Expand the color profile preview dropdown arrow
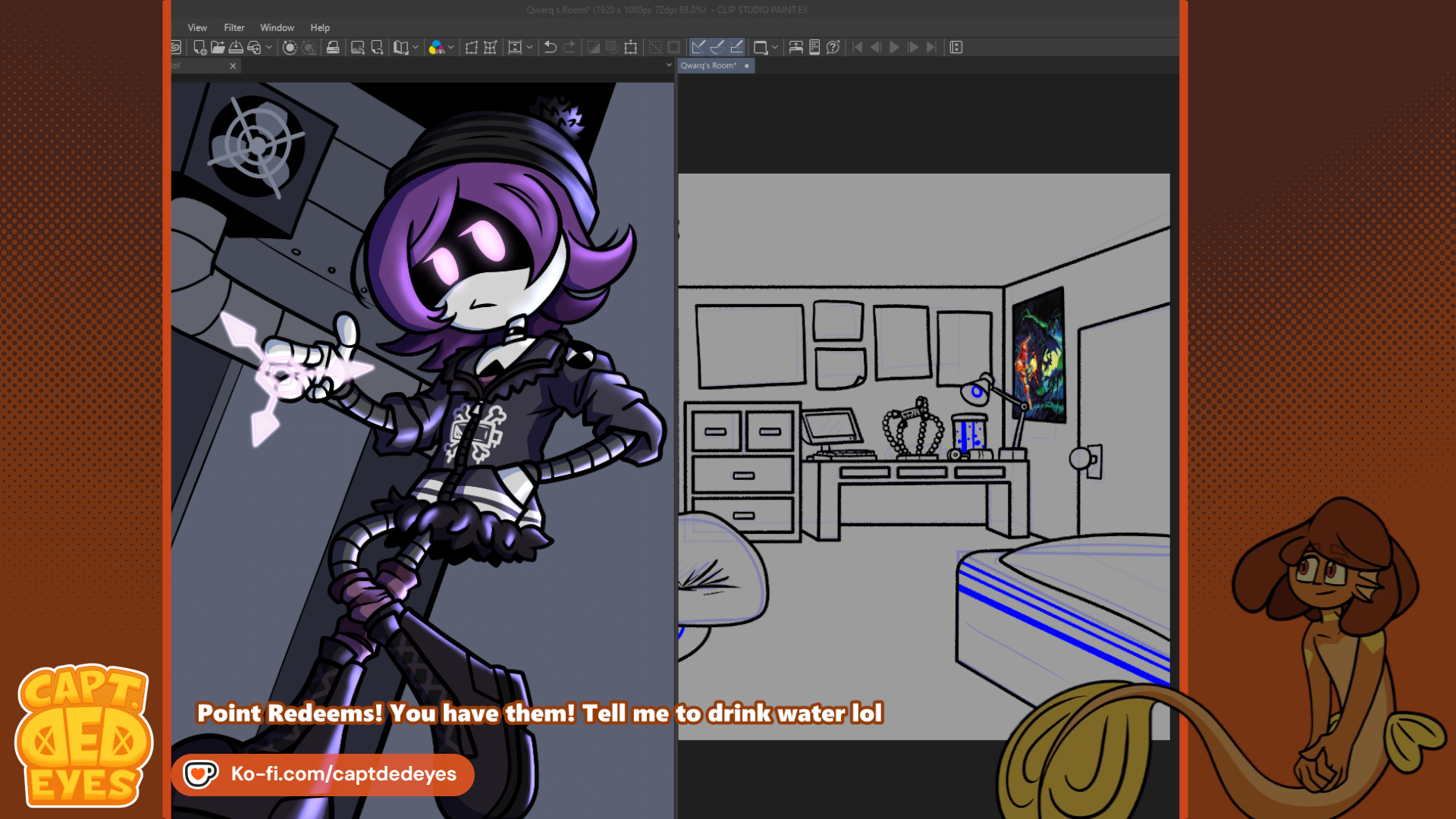Image resolution: width=1456 pixels, height=819 pixels. click(x=451, y=47)
